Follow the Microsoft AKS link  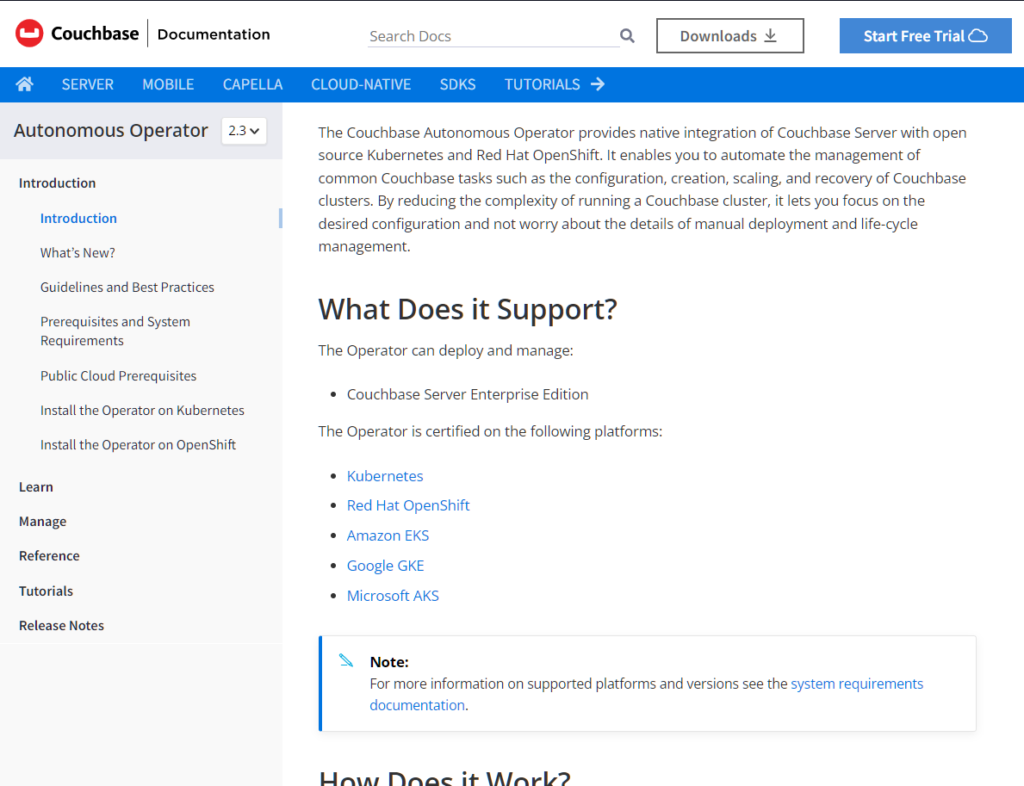392,595
